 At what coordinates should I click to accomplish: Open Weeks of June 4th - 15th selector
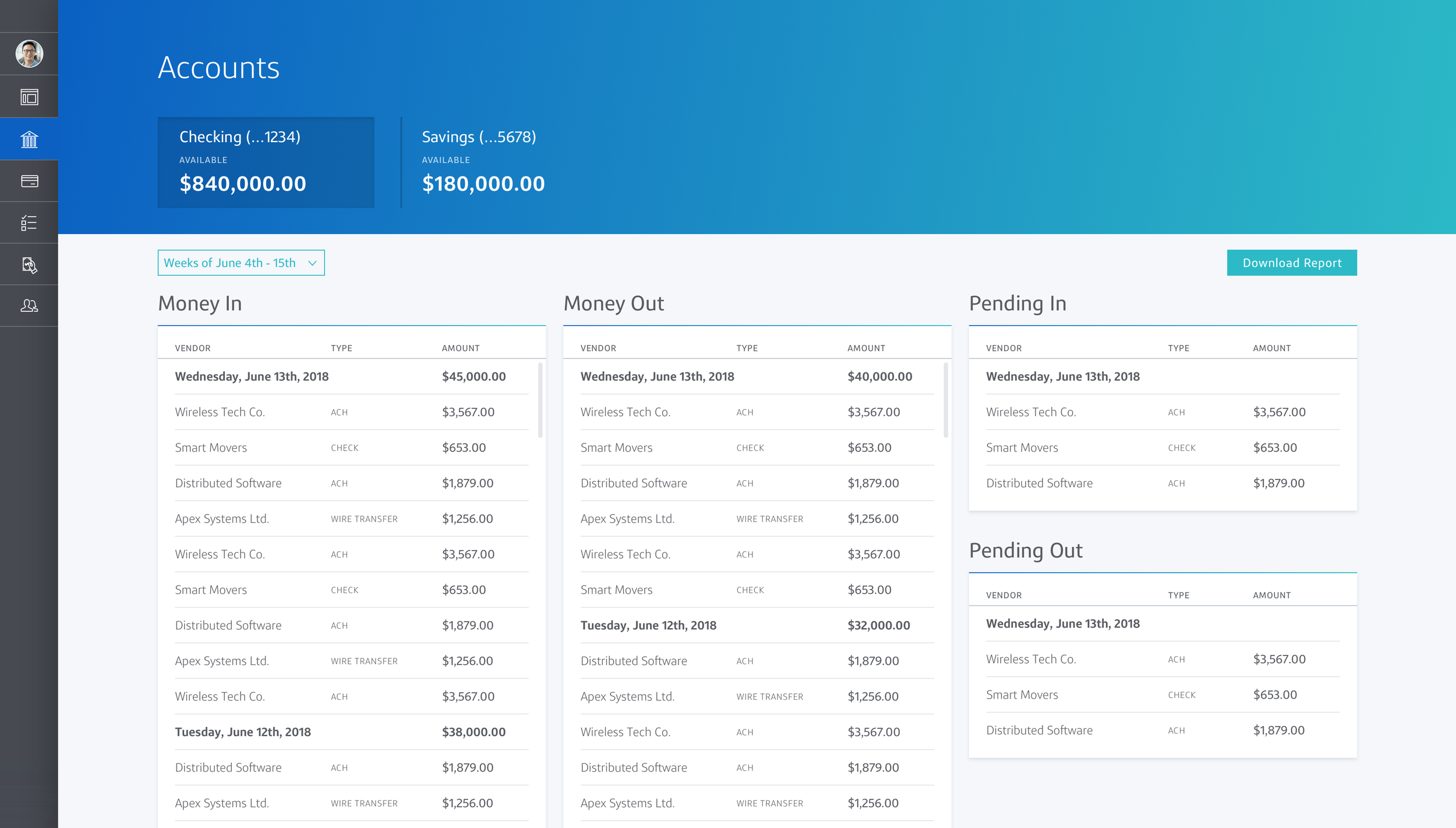230,263
